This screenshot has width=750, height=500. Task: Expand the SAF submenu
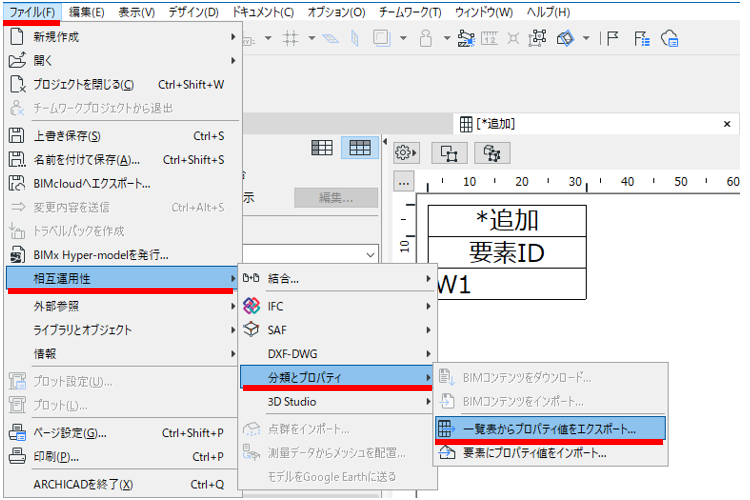point(337,330)
